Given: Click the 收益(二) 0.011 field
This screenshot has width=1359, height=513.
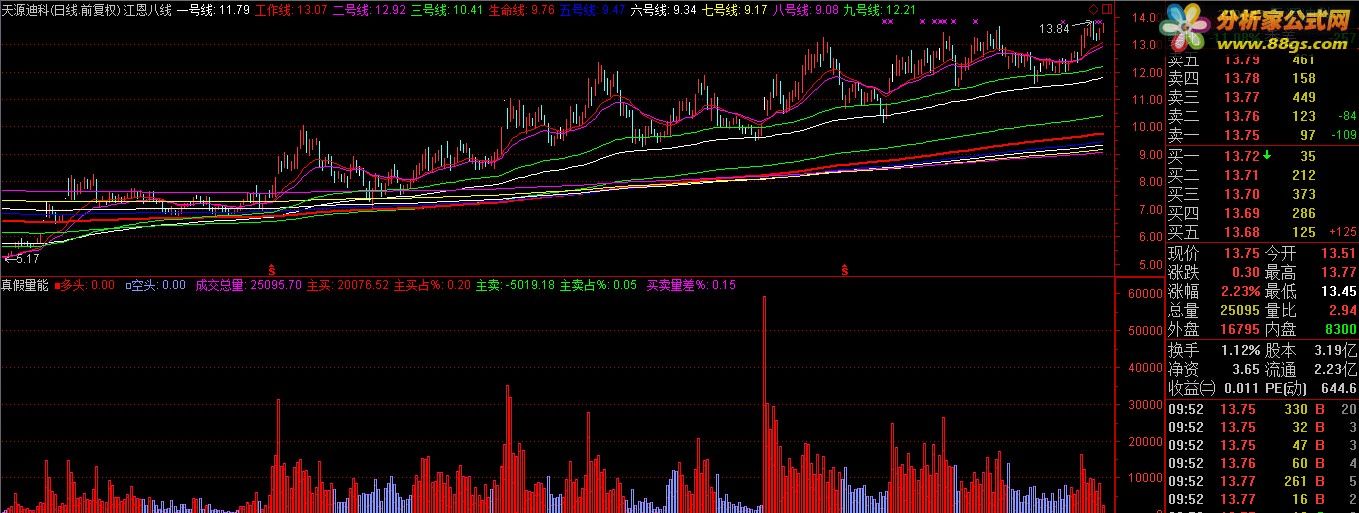Looking at the screenshot, I should pyautogui.click(x=1212, y=388).
